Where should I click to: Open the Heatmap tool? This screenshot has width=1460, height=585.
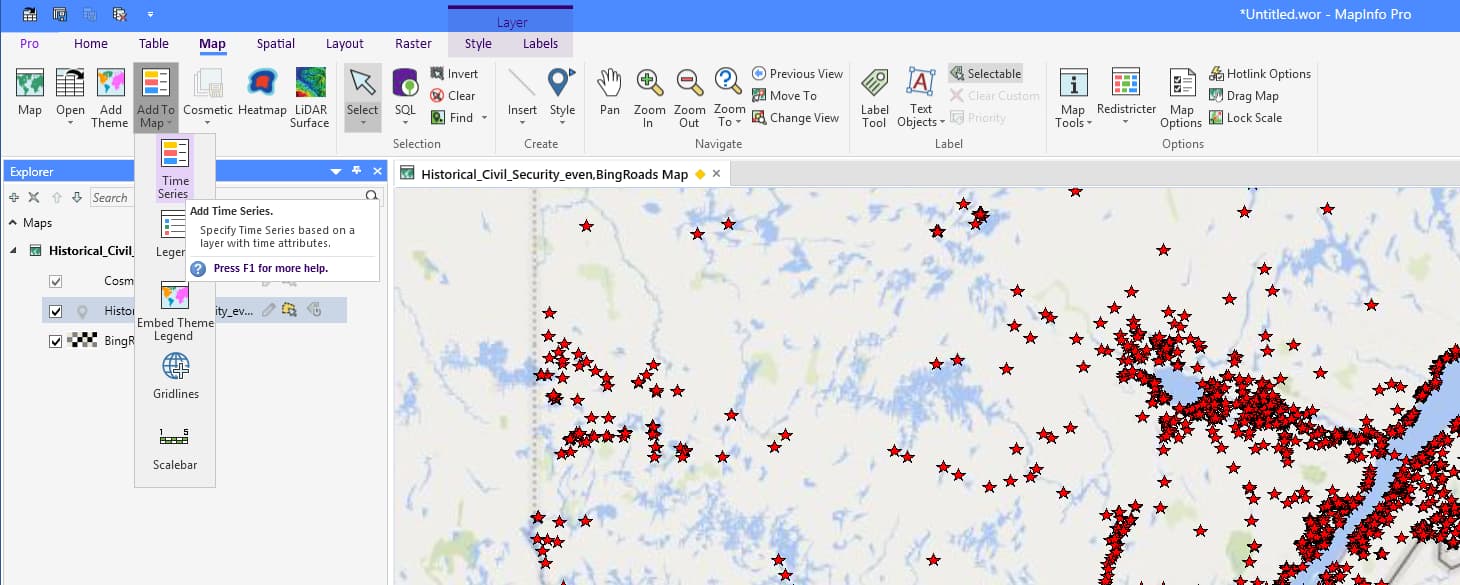[x=262, y=95]
